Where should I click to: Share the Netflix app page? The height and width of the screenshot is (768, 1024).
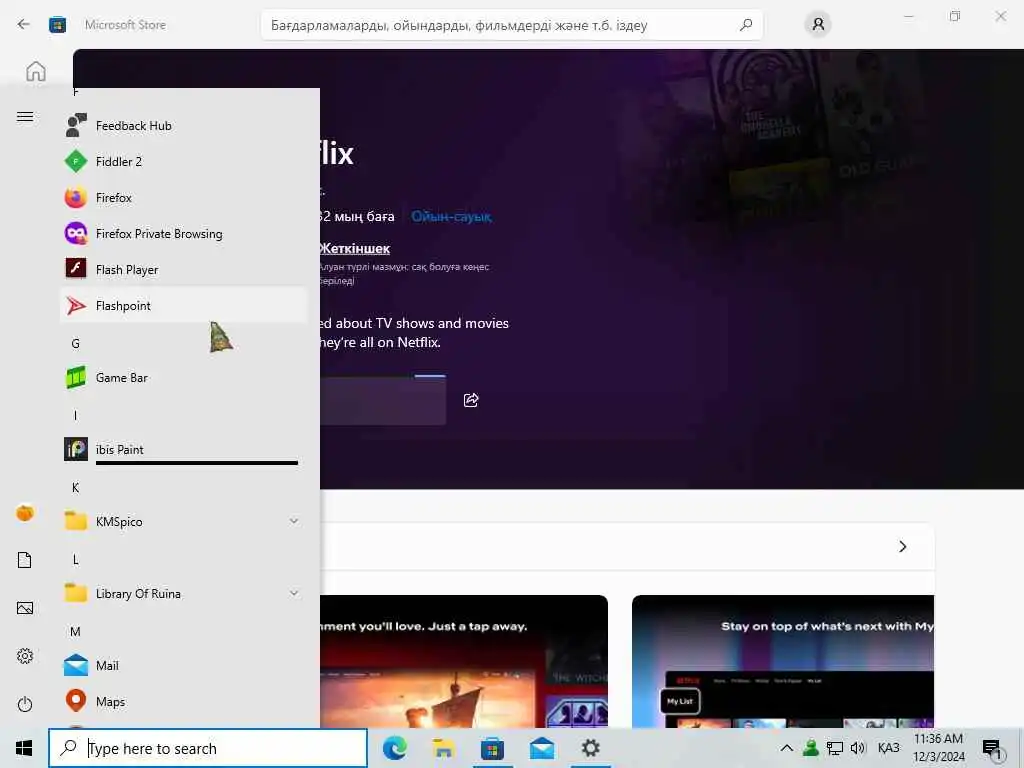click(471, 400)
